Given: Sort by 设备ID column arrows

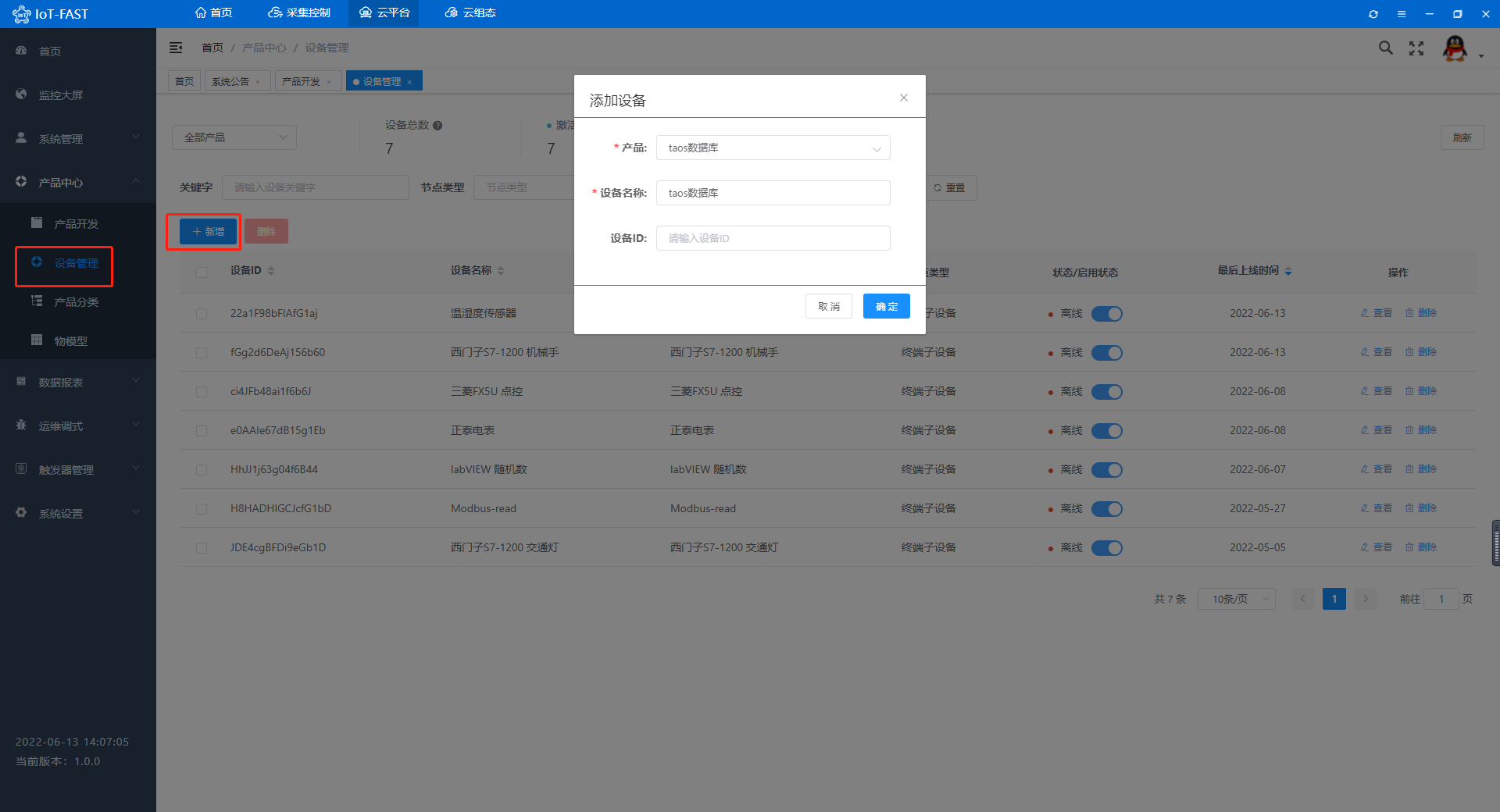Looking at the screenshot, I should click(271, 271).
